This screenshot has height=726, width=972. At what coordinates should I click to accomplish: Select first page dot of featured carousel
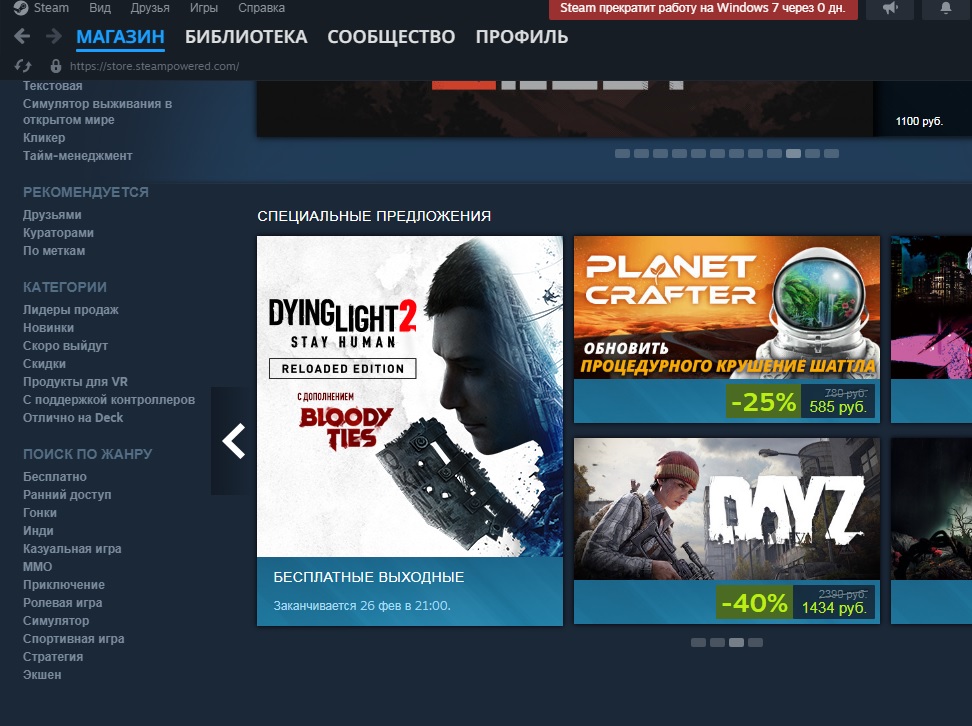[622, 153]
